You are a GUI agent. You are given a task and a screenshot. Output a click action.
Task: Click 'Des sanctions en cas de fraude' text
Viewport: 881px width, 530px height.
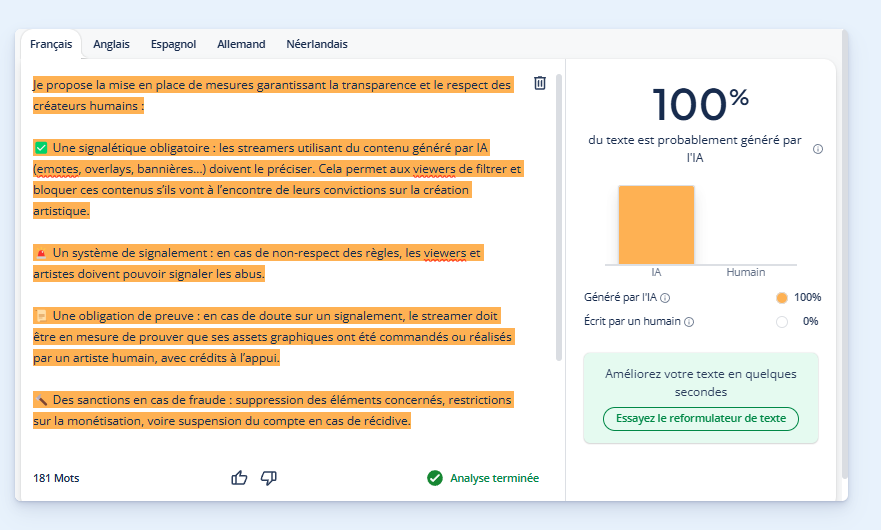pyautogui.click(x=273, y=410)
